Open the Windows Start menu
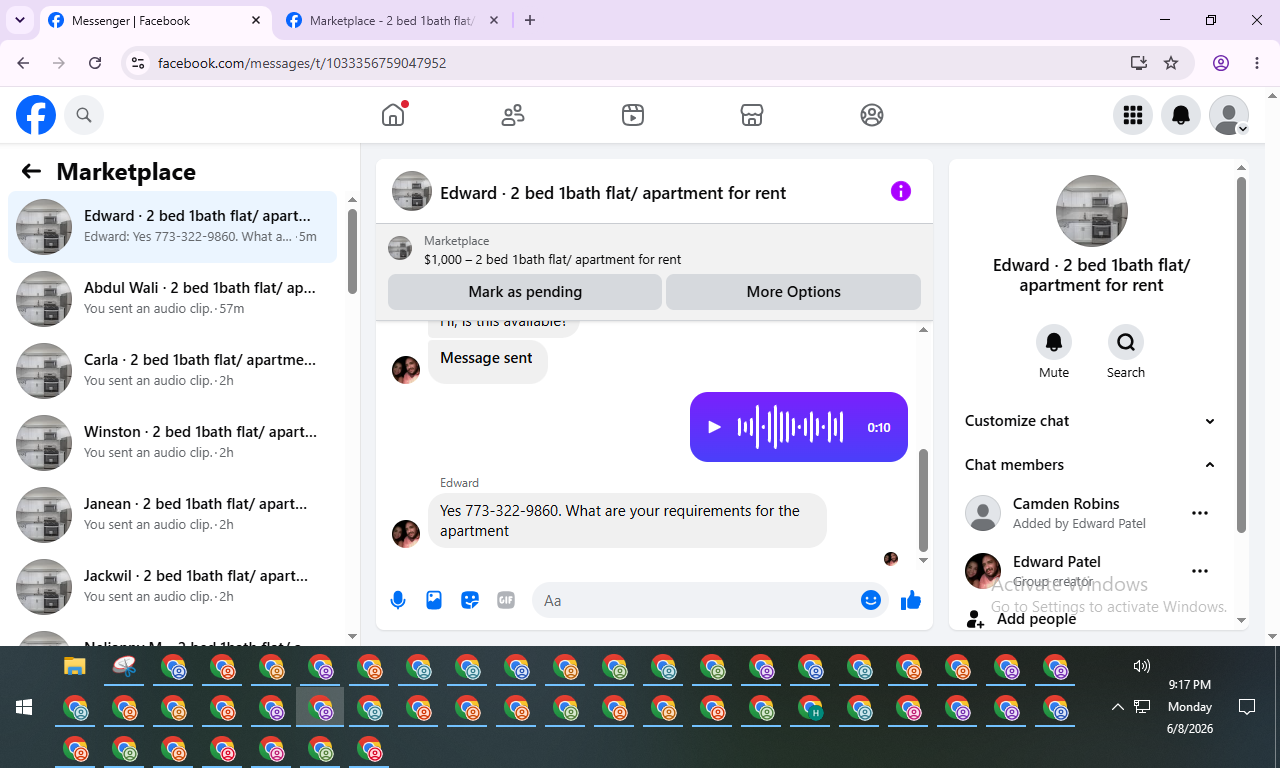The image size is (1280, 768). click(24, 707)
